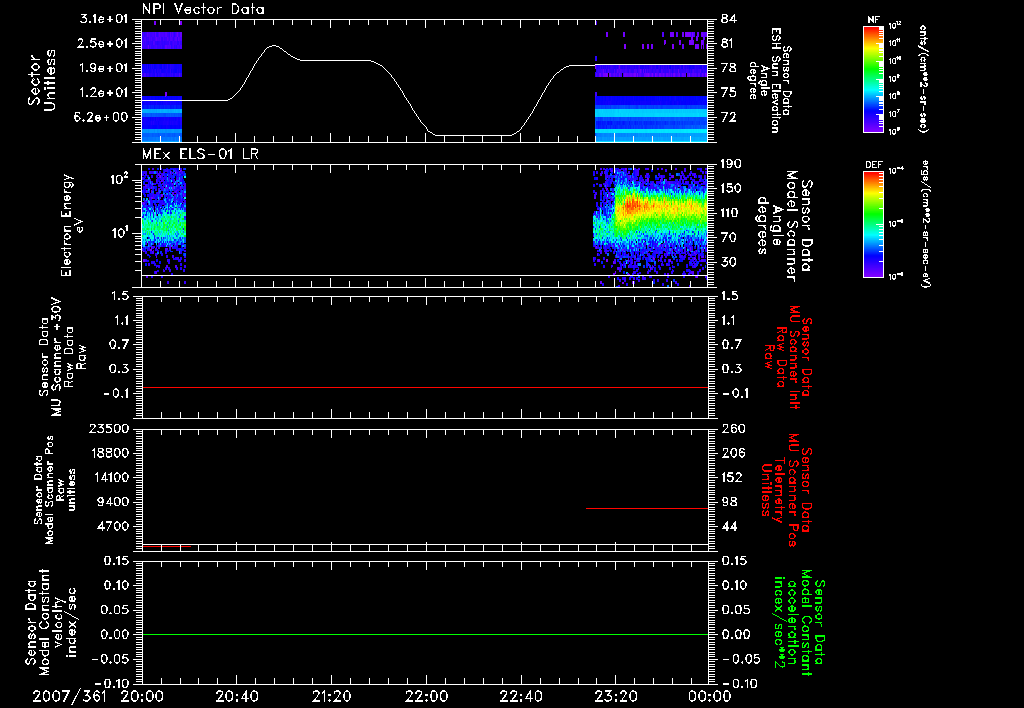This screenshot has width=1024, height=708.
Task: Click the 21:20 time axis label
Action: [331, 696]
